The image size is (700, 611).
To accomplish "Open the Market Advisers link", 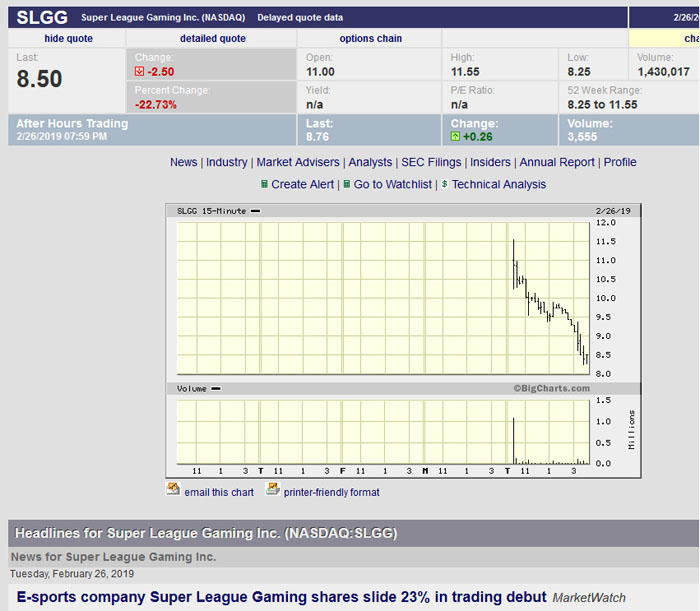I will click(x=298, y=162).
